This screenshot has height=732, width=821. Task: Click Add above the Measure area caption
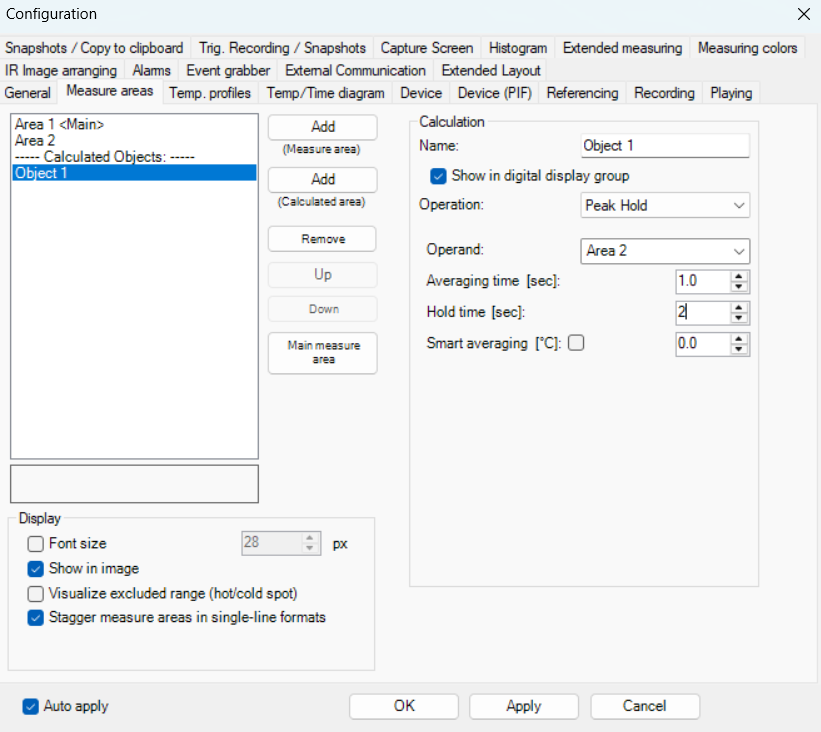tap(323, 127)
